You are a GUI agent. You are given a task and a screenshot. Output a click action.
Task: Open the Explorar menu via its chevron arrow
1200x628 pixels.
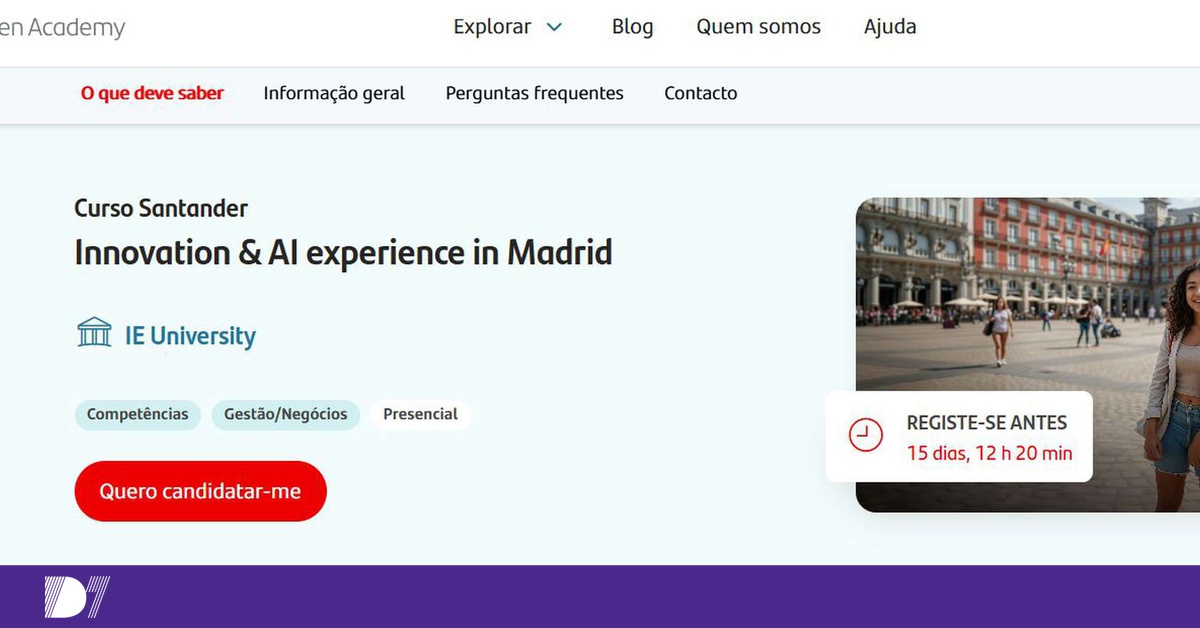554,27
